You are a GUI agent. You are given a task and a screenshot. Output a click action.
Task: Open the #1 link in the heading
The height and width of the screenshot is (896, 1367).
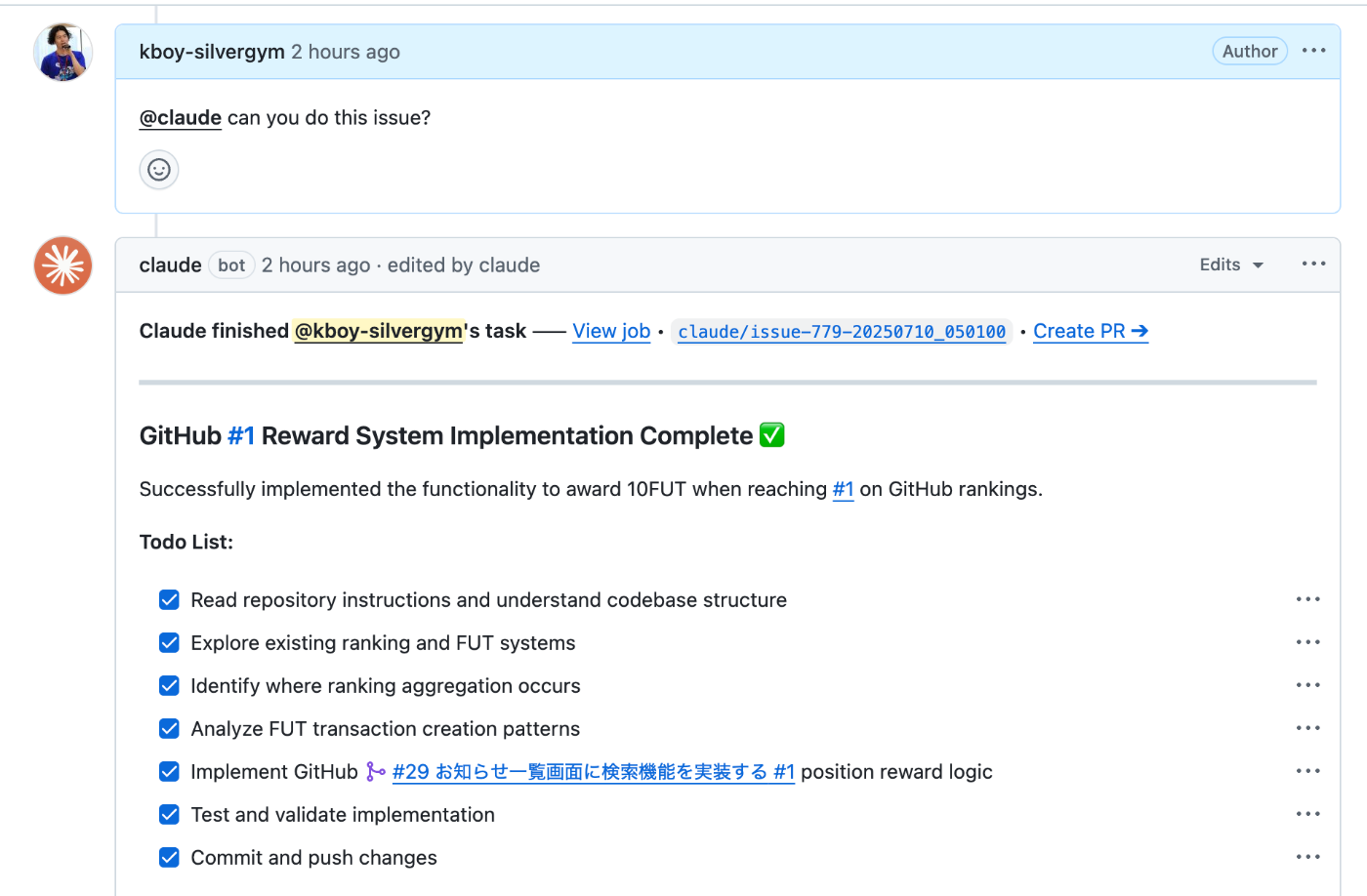[x=241, y=436]
